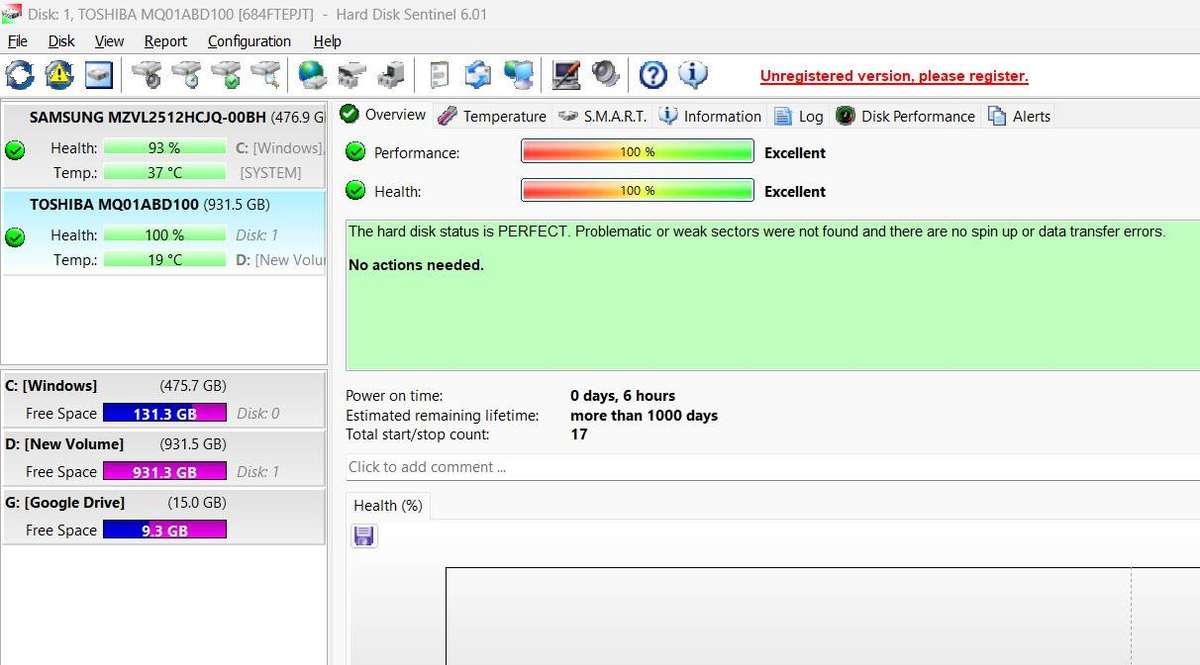Click the speaker sound toolbar icon
The height and width of the screenshot is (665, 1200).
[x=605, y=75]
